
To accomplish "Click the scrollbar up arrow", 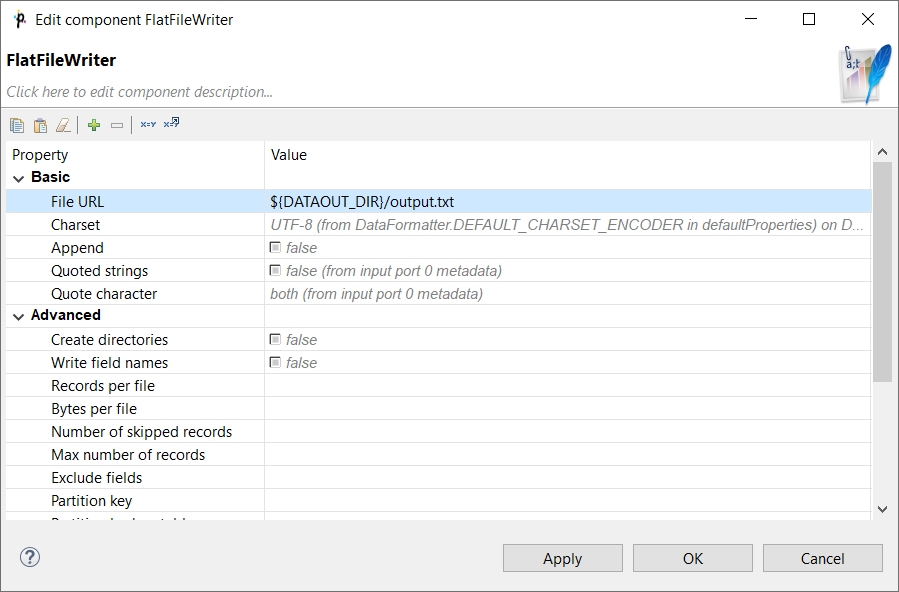I will (x=882, y=152).
